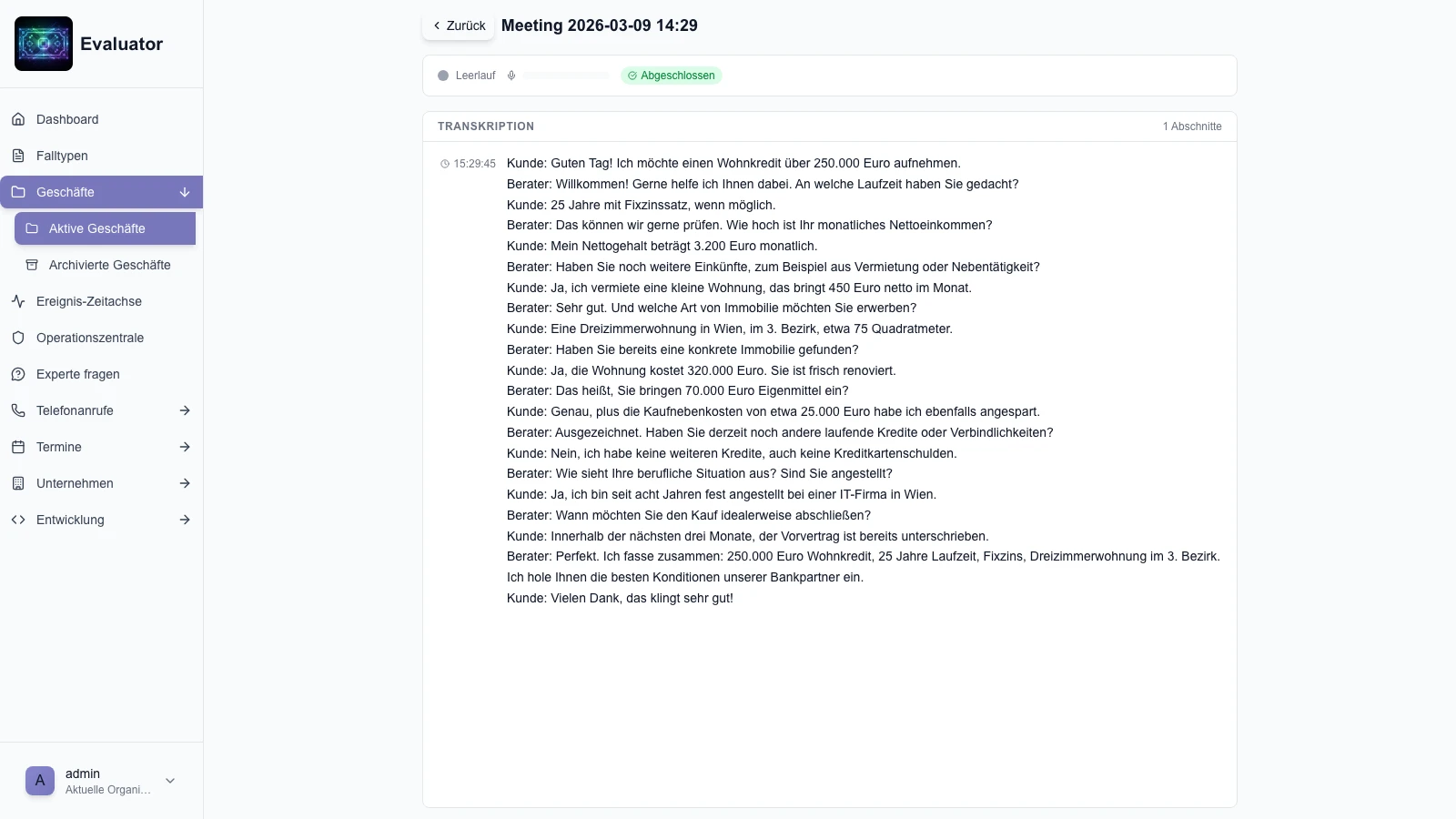Expand the Entwicklung submenu arrow
The image size is (1456, 819).
pyautogui.click(x=185, y=520)
